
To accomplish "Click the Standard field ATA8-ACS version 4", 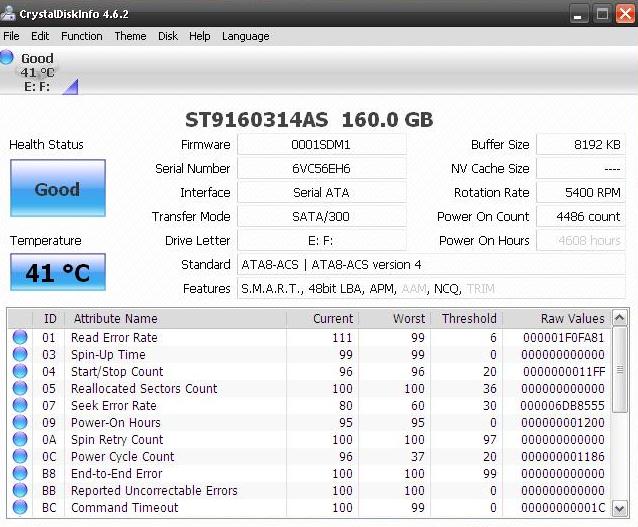I will [431, 265].
